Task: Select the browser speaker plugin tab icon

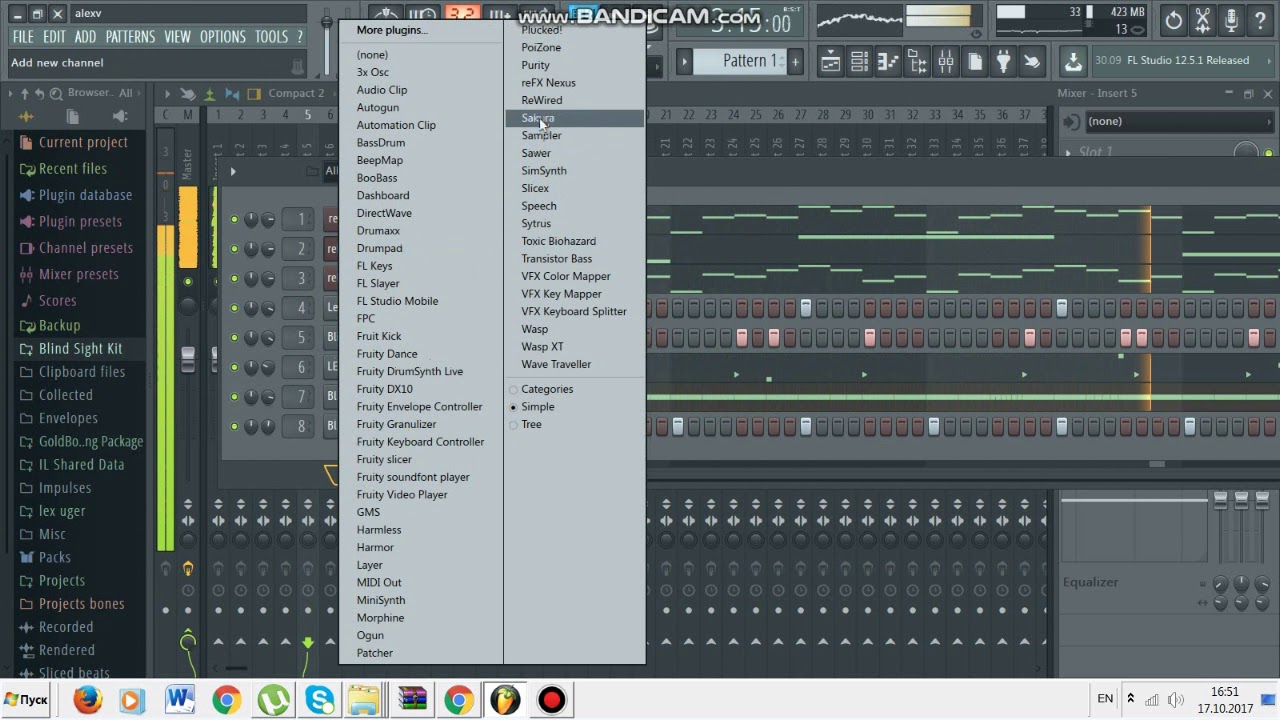Action: click(120, 117)
